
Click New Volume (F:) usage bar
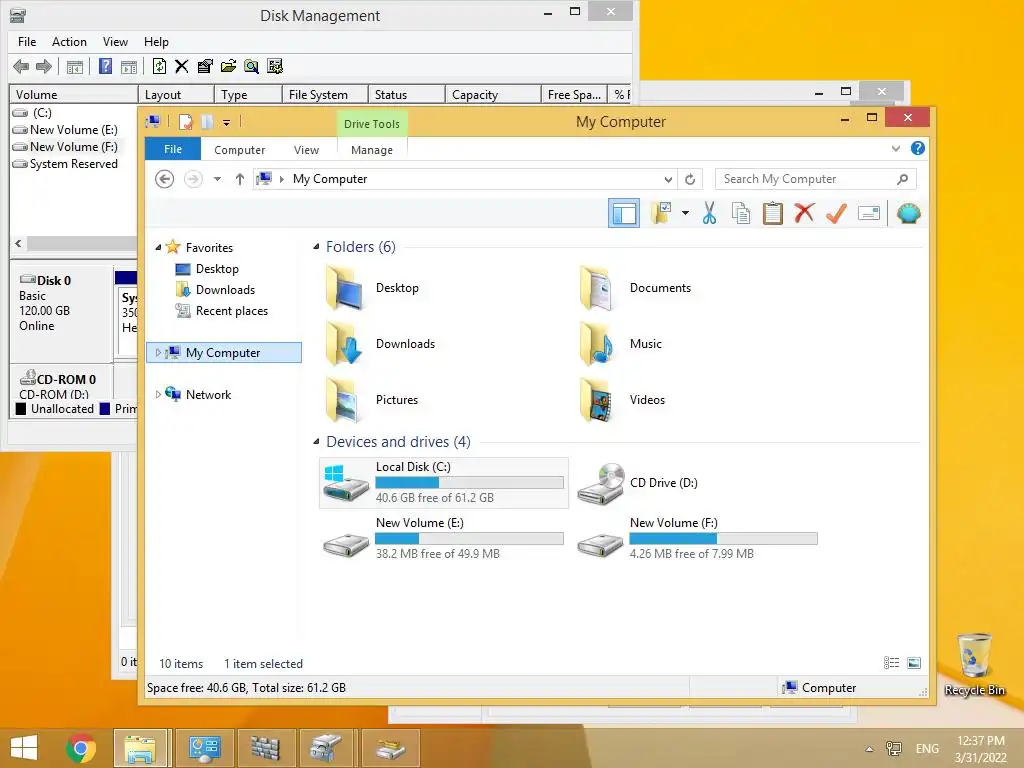pos(723,539)
